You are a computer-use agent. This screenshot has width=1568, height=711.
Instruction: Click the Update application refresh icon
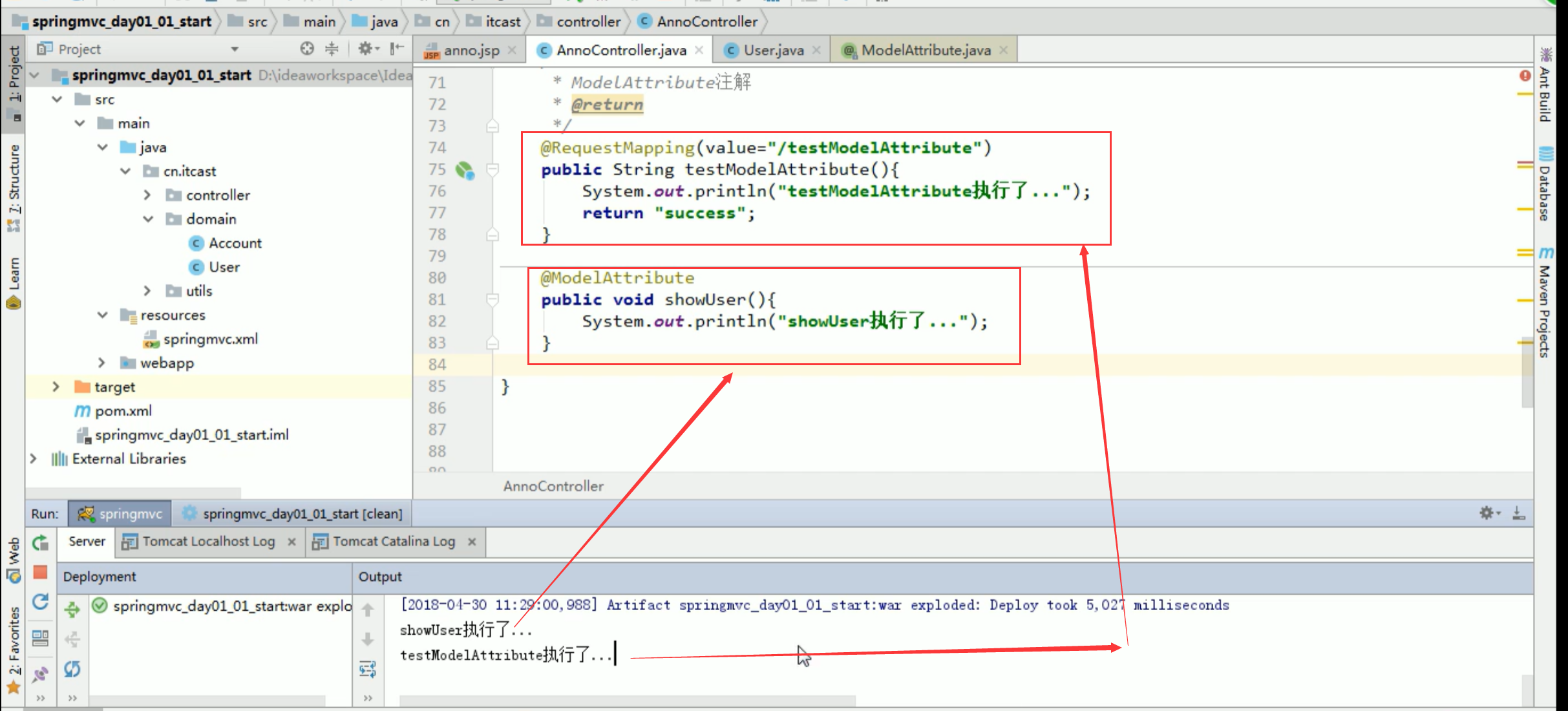[40, 602]
